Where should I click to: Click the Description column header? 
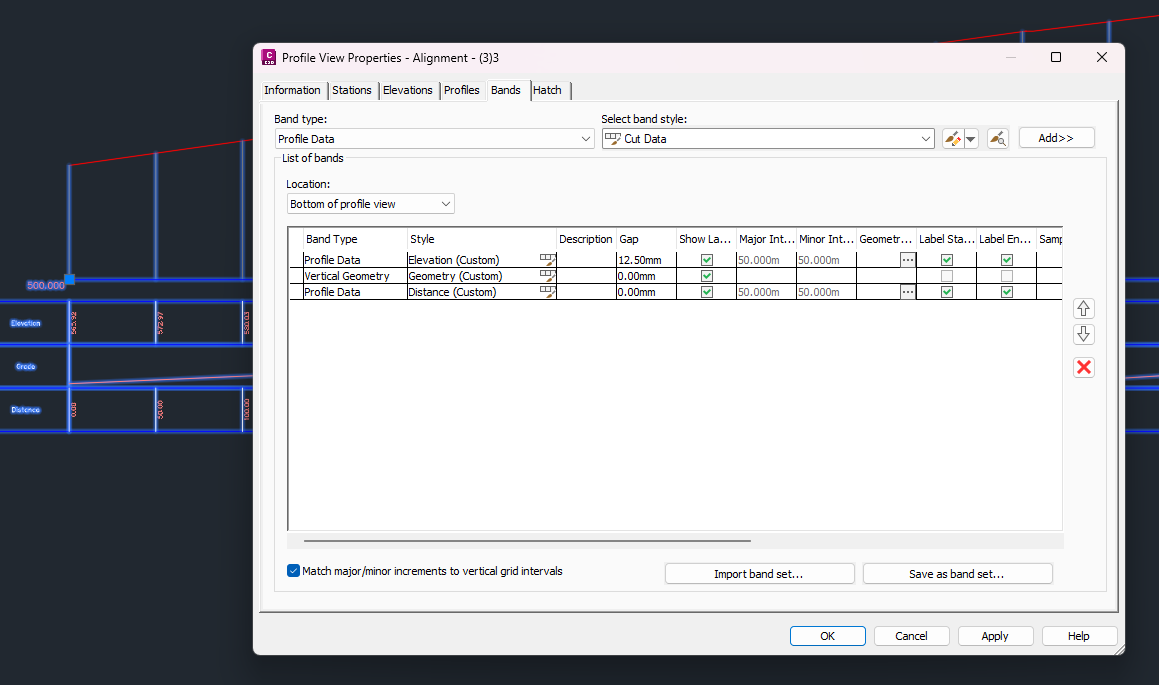pos(586,239)
